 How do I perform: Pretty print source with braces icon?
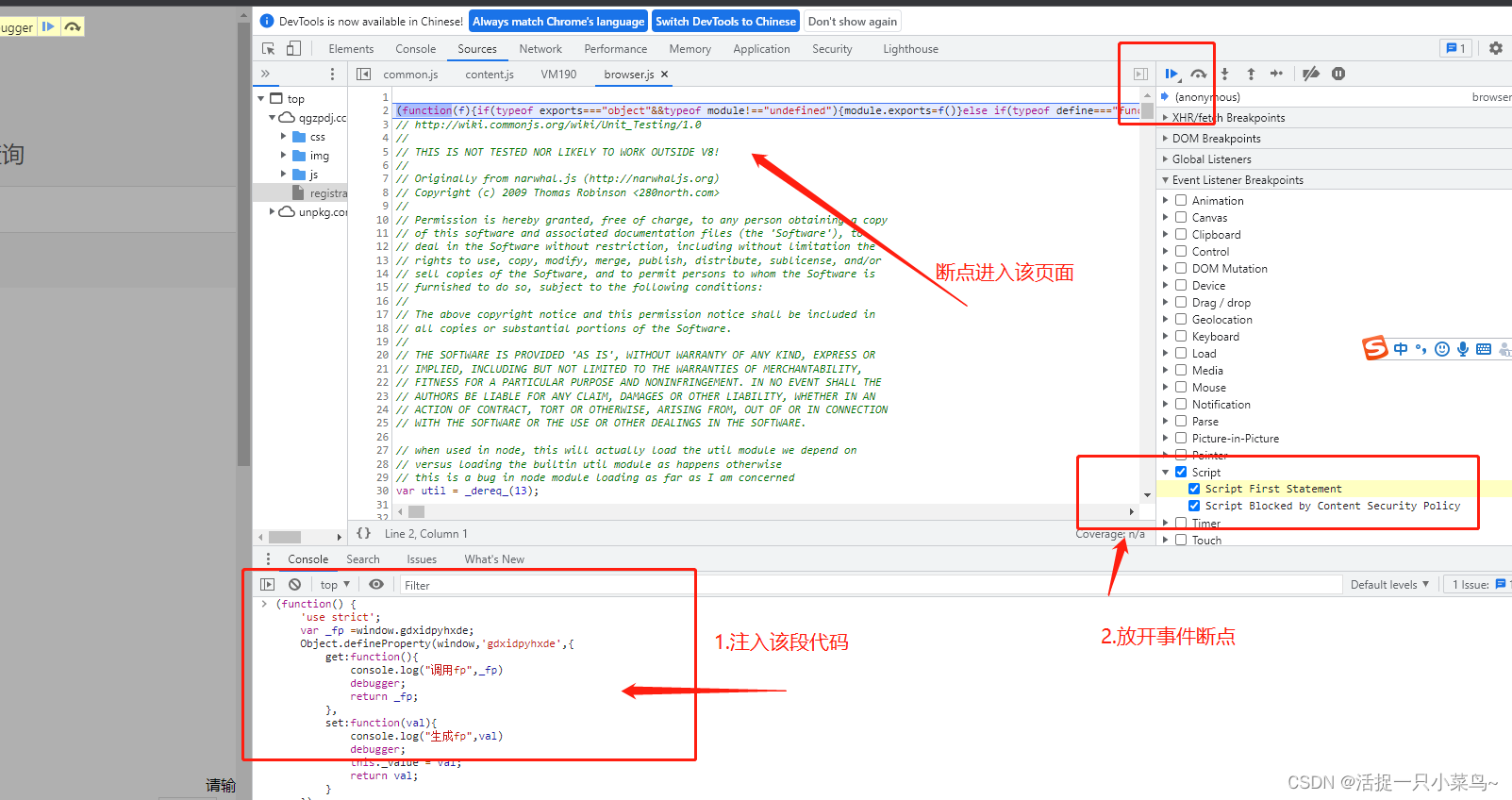[363, 533]
